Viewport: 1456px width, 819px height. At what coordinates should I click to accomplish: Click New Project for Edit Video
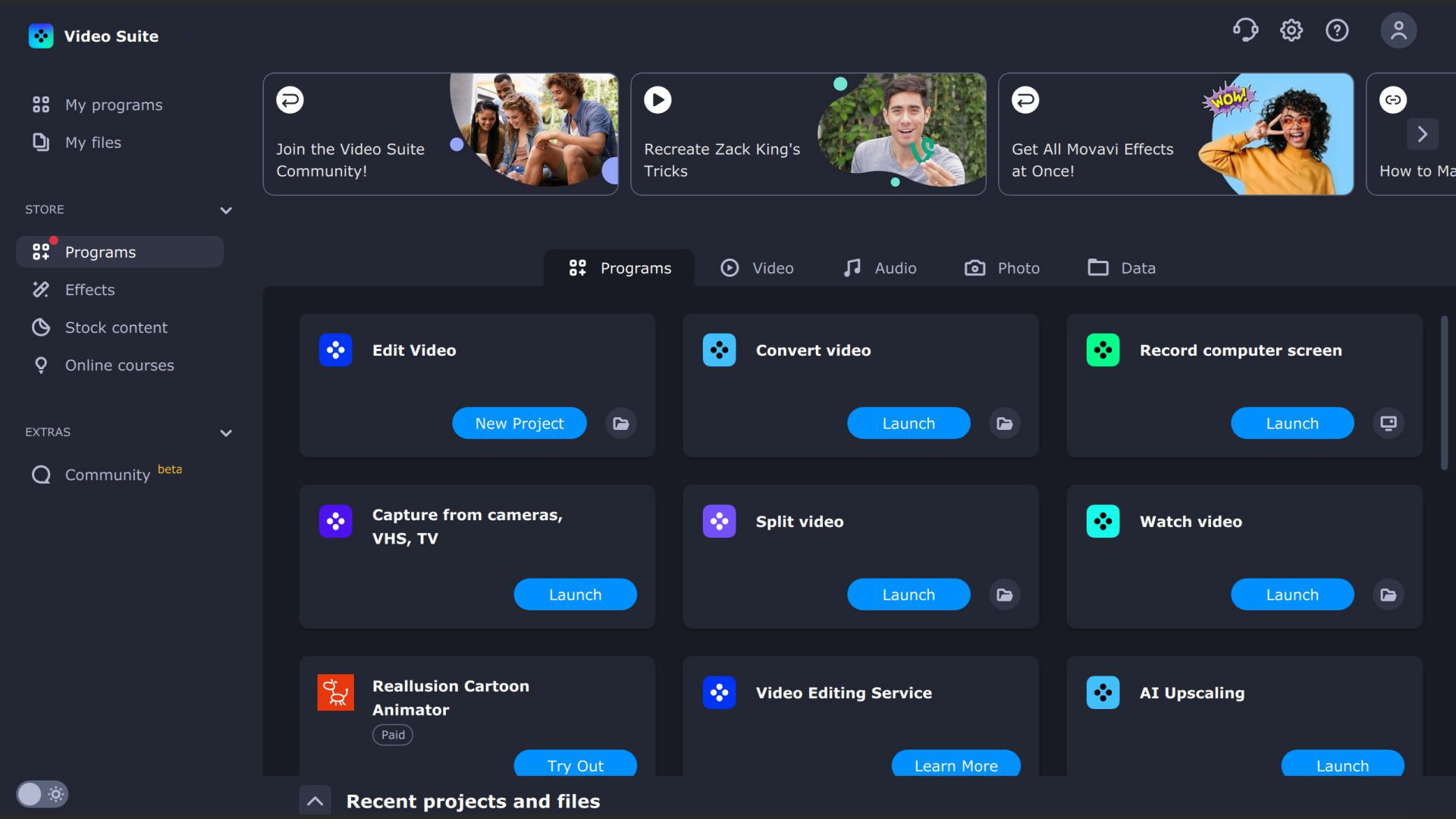click(x=519, y=423)
